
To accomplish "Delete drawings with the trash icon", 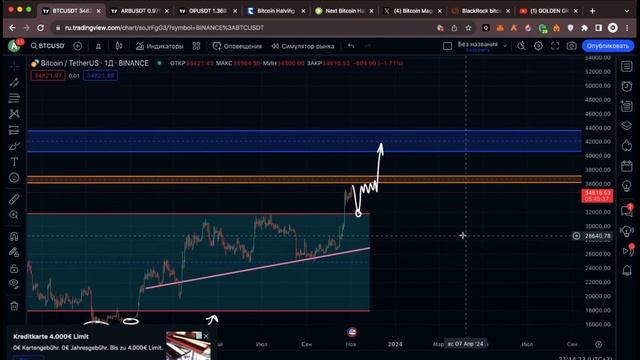I will (14, 306).
